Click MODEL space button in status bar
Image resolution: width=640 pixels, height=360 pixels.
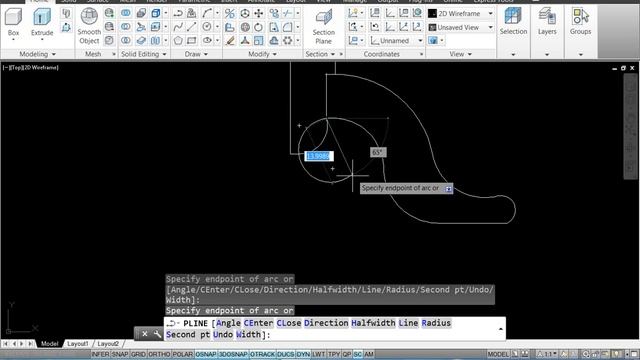[x=498, y=354]
